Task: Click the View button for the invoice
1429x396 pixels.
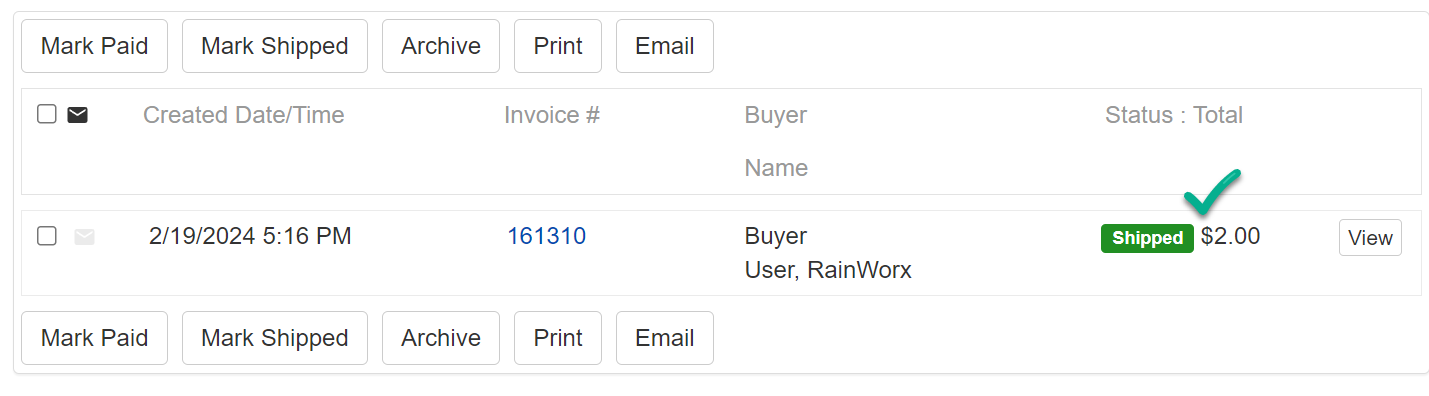Action: (x=1370, y=238)
